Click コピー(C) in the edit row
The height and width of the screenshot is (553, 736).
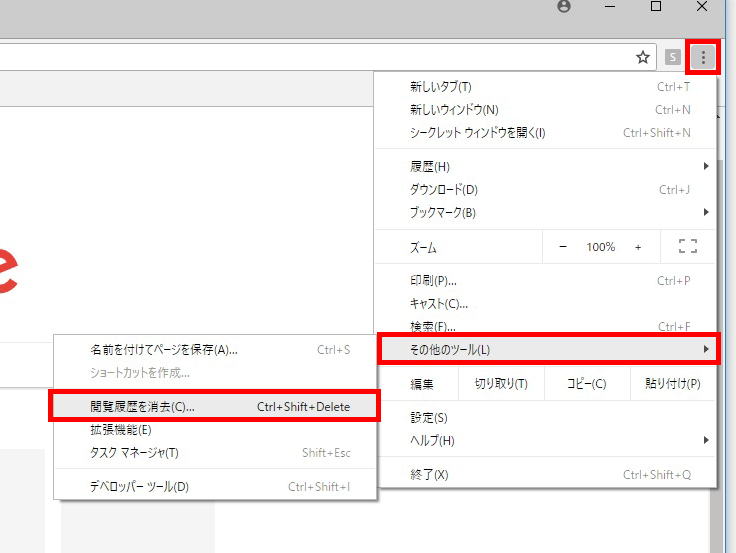(587, 384)
